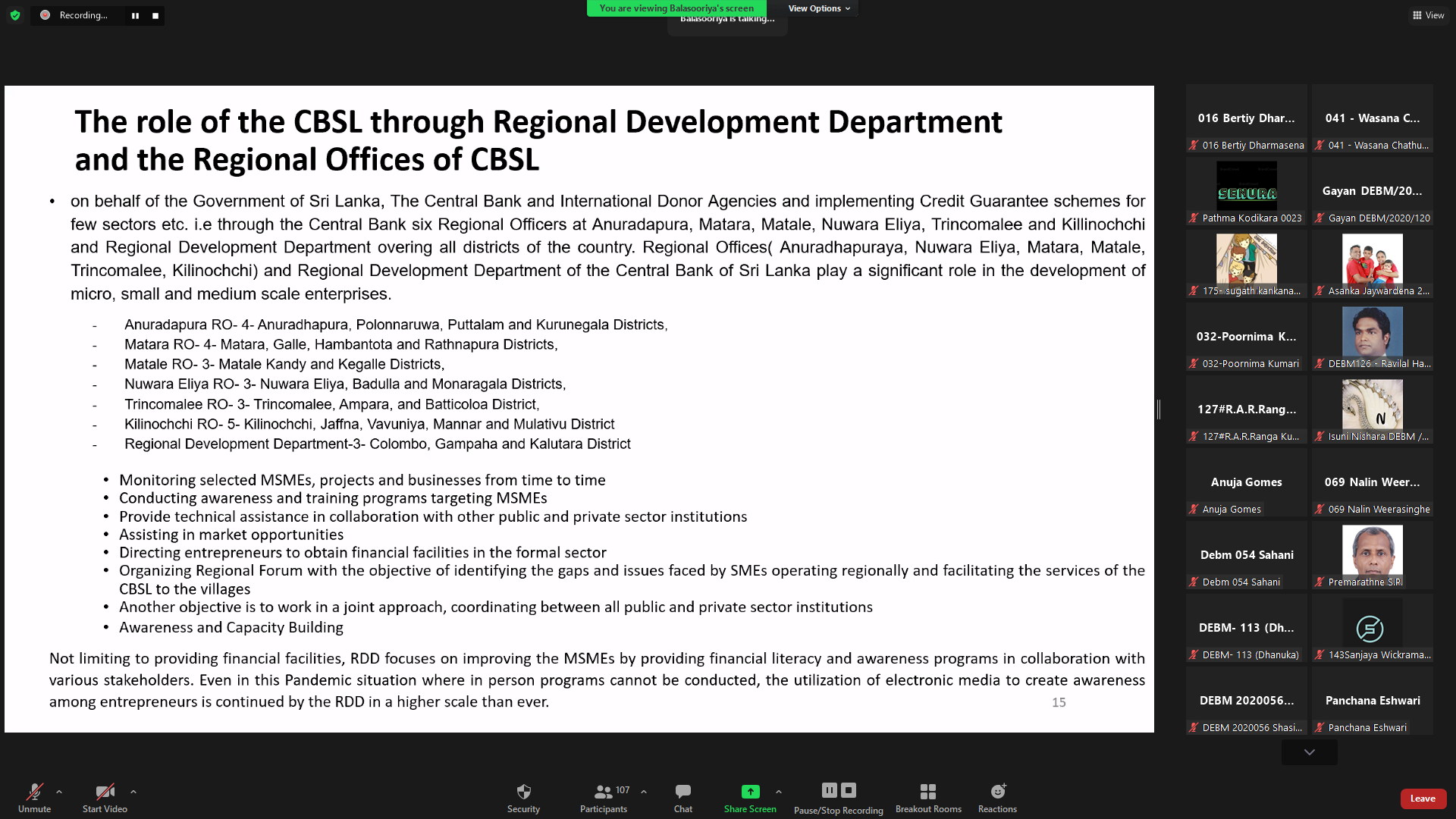Select Pathma Kodikara 0023 SENURA tile
The image size is (1456, 819).
coord(1247,191)
